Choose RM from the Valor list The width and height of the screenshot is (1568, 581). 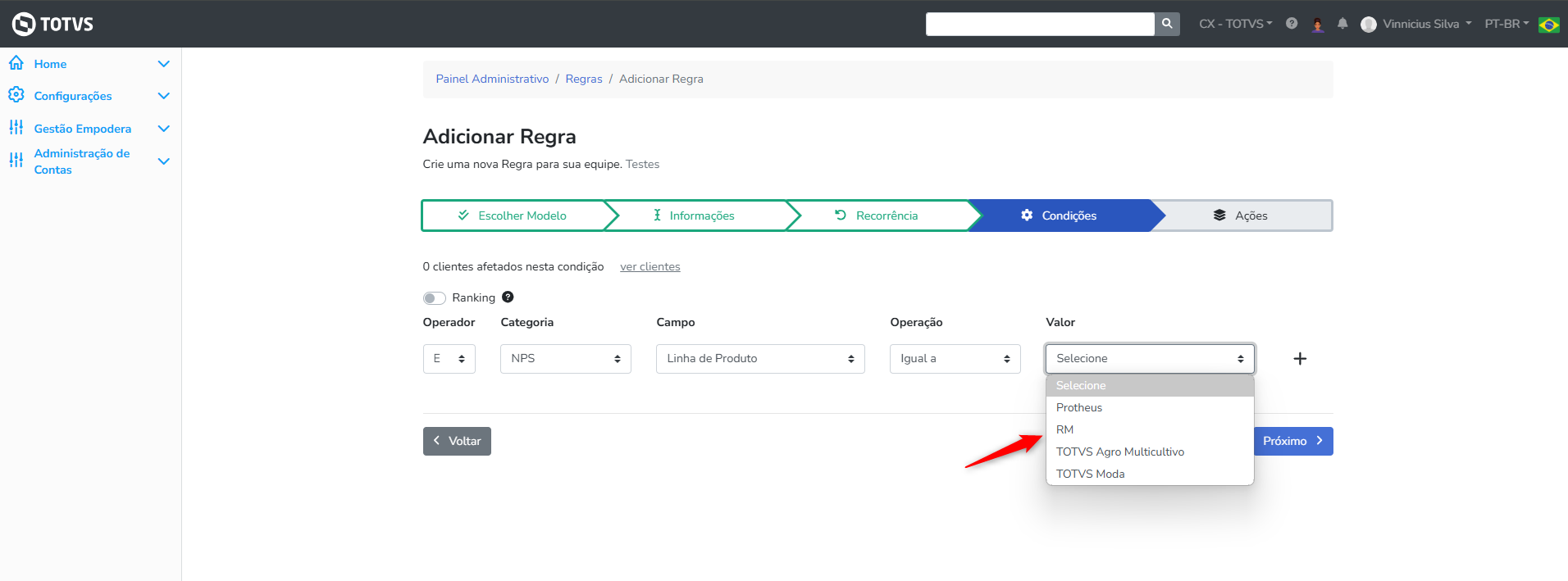tap(1150, 429)
